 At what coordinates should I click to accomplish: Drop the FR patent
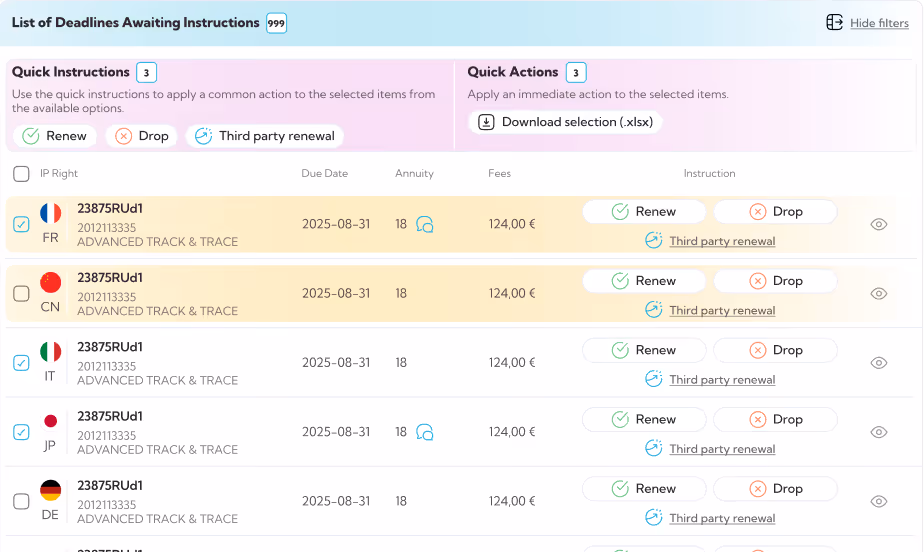coord(776,211)
